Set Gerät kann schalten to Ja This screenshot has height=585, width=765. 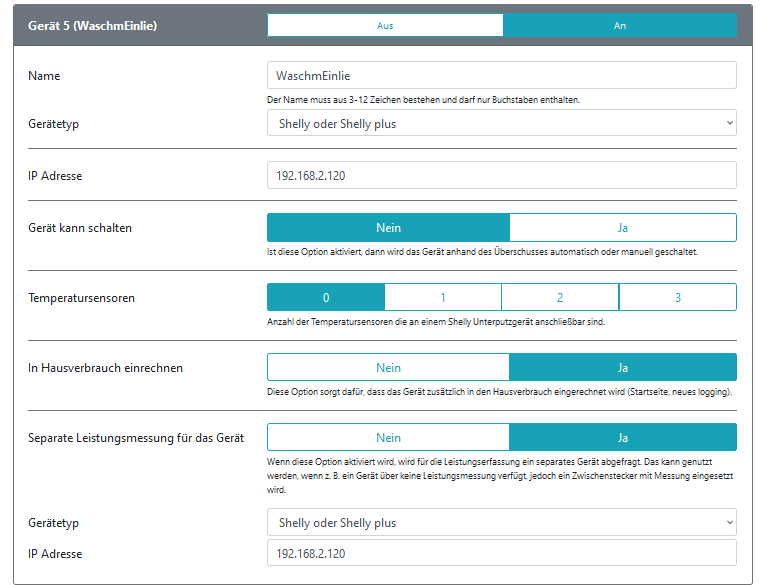tap(623, 227)
